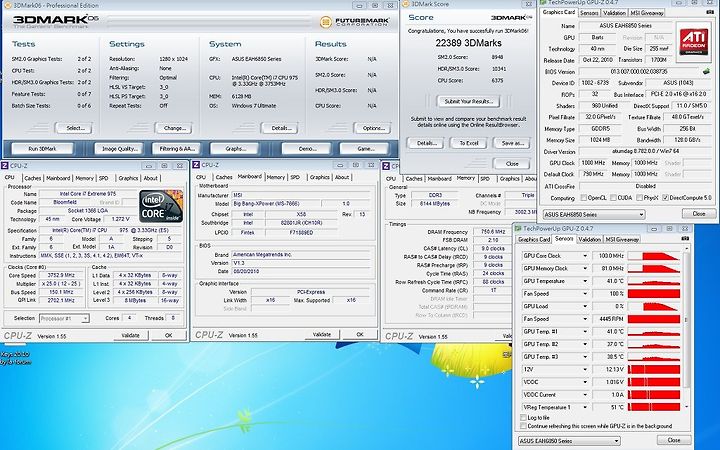720x450 pixels.
Task: Export the score with To Excel button
Action: point(469,143)
